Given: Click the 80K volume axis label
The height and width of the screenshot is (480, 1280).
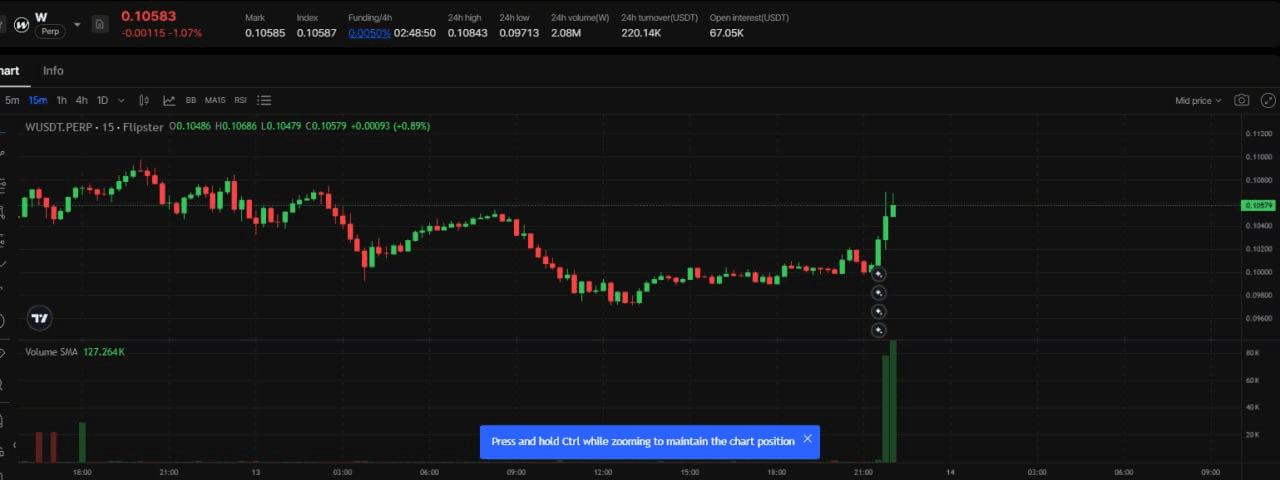Looking at the screenshot, I should click(x=1251, y=353).
